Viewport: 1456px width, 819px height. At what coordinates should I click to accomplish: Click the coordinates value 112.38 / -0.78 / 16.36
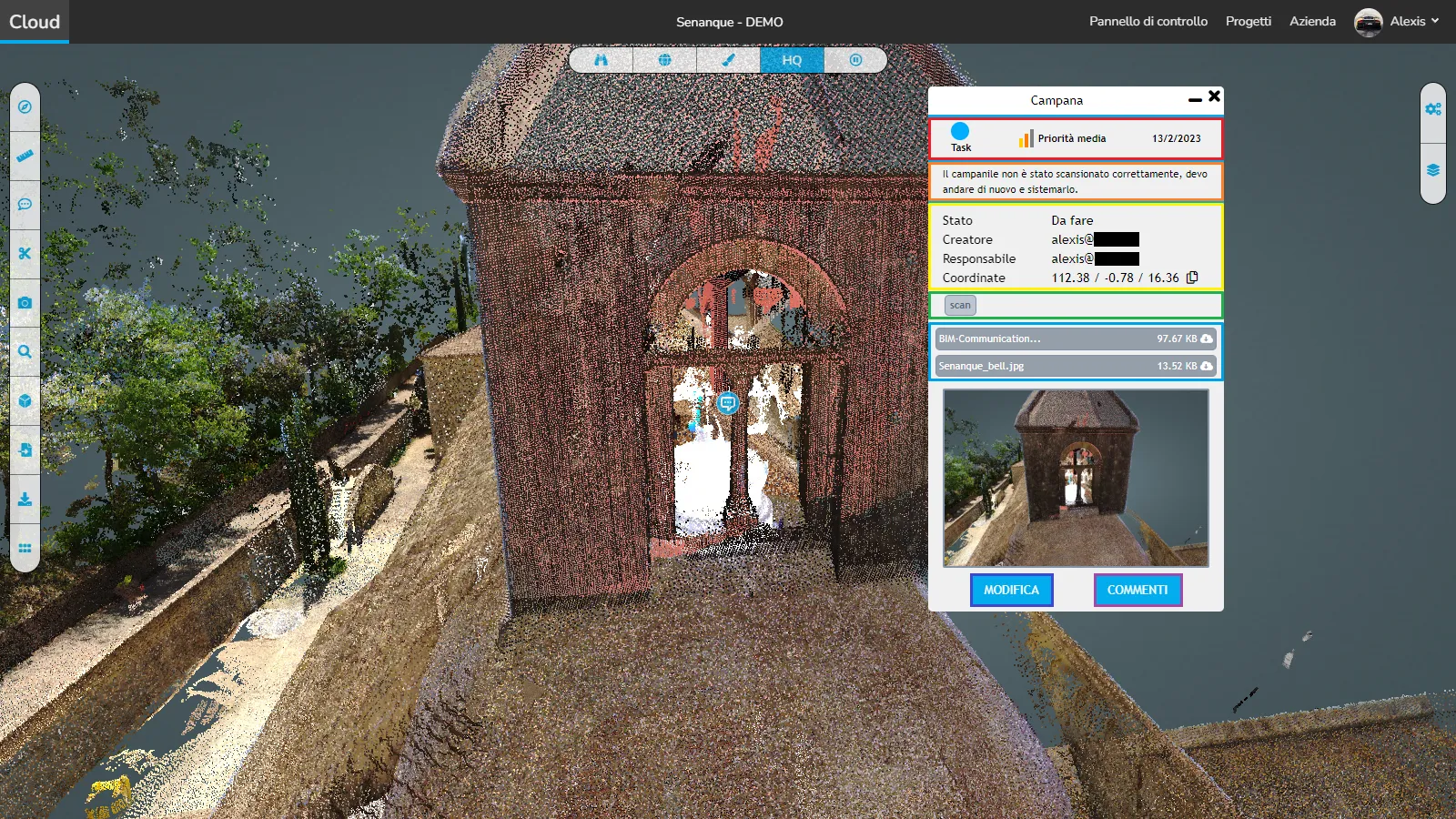(x=1115, y=278)
